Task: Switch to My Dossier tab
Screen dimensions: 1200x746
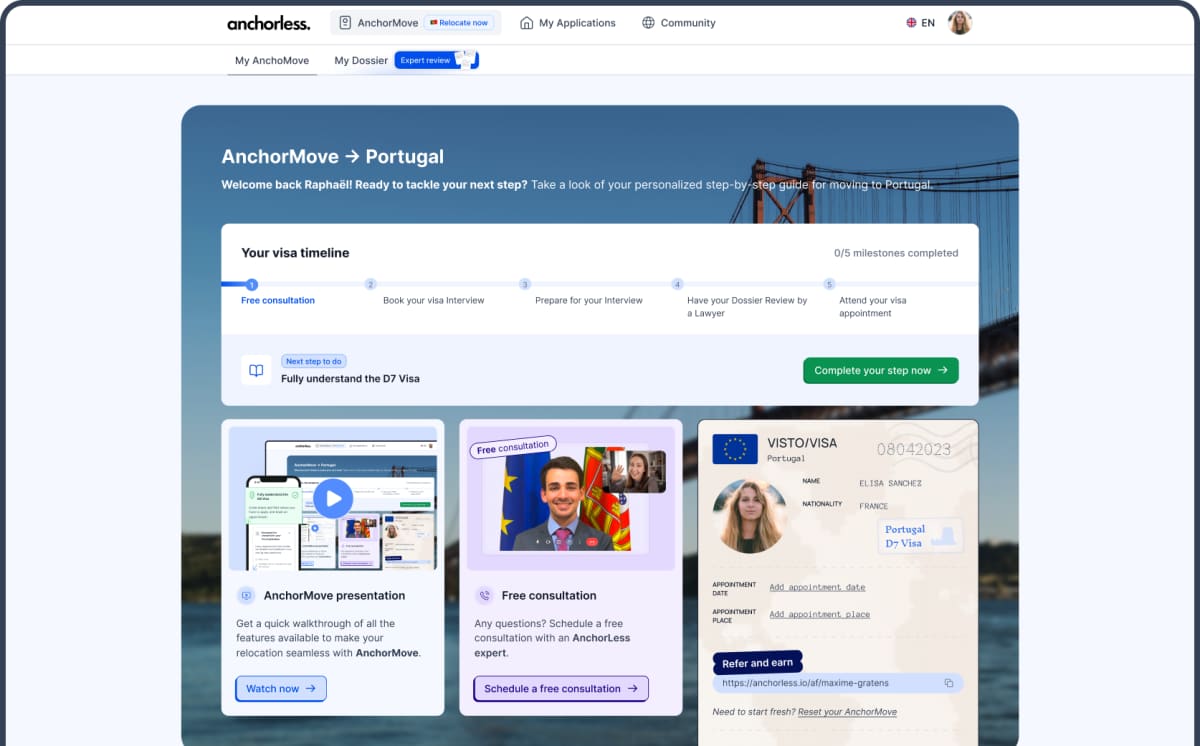Action: pyautogui.click(x=361, y=60)
